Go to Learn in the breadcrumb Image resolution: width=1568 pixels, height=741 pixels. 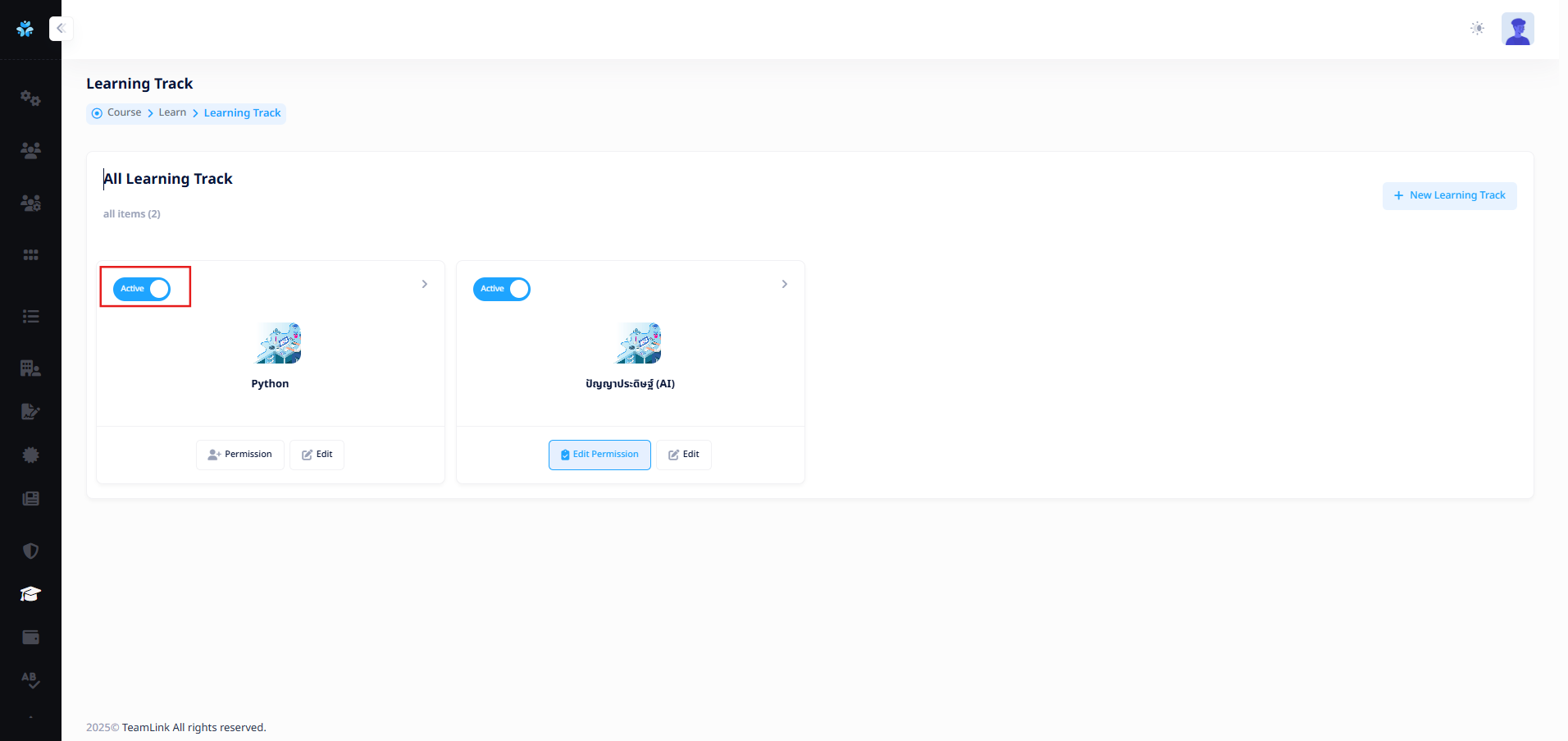click(172, 112)
